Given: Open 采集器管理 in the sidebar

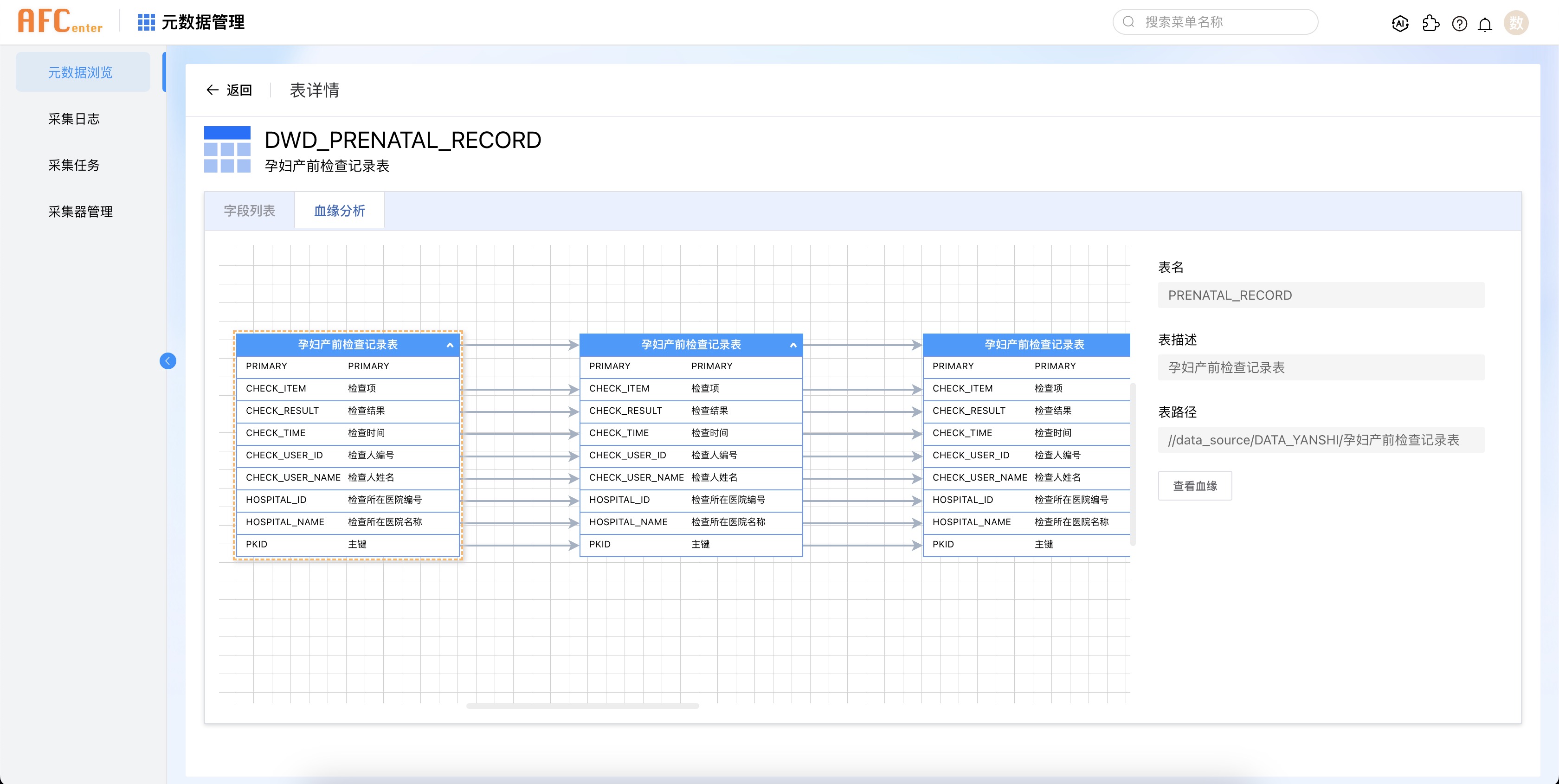Looking at the screenshot, I should point(80,212).
